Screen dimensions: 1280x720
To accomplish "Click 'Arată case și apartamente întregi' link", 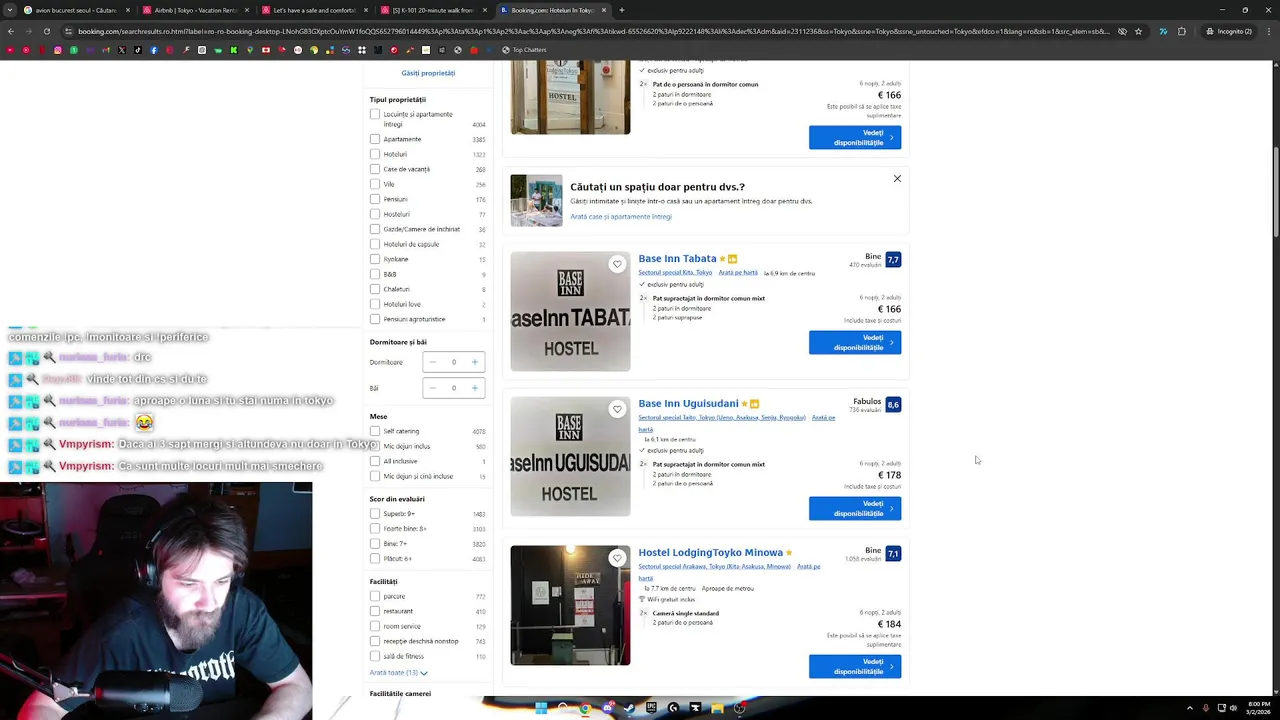I will tap(621, 217).
